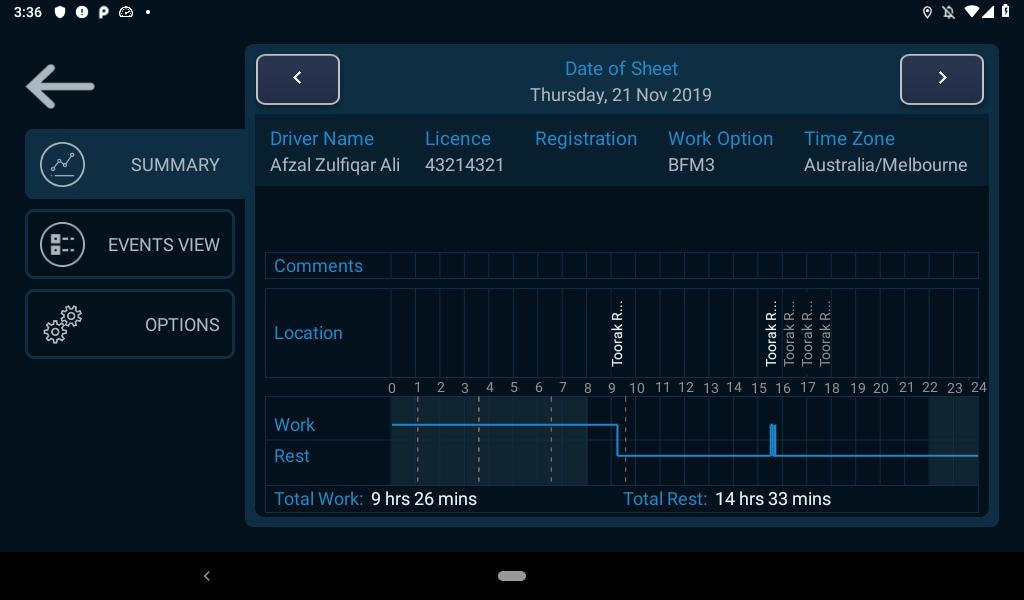The width and height of the screenshot is (1024, 600).
Task: Tap the alert notification icon
Action: [x=82, y=12]
